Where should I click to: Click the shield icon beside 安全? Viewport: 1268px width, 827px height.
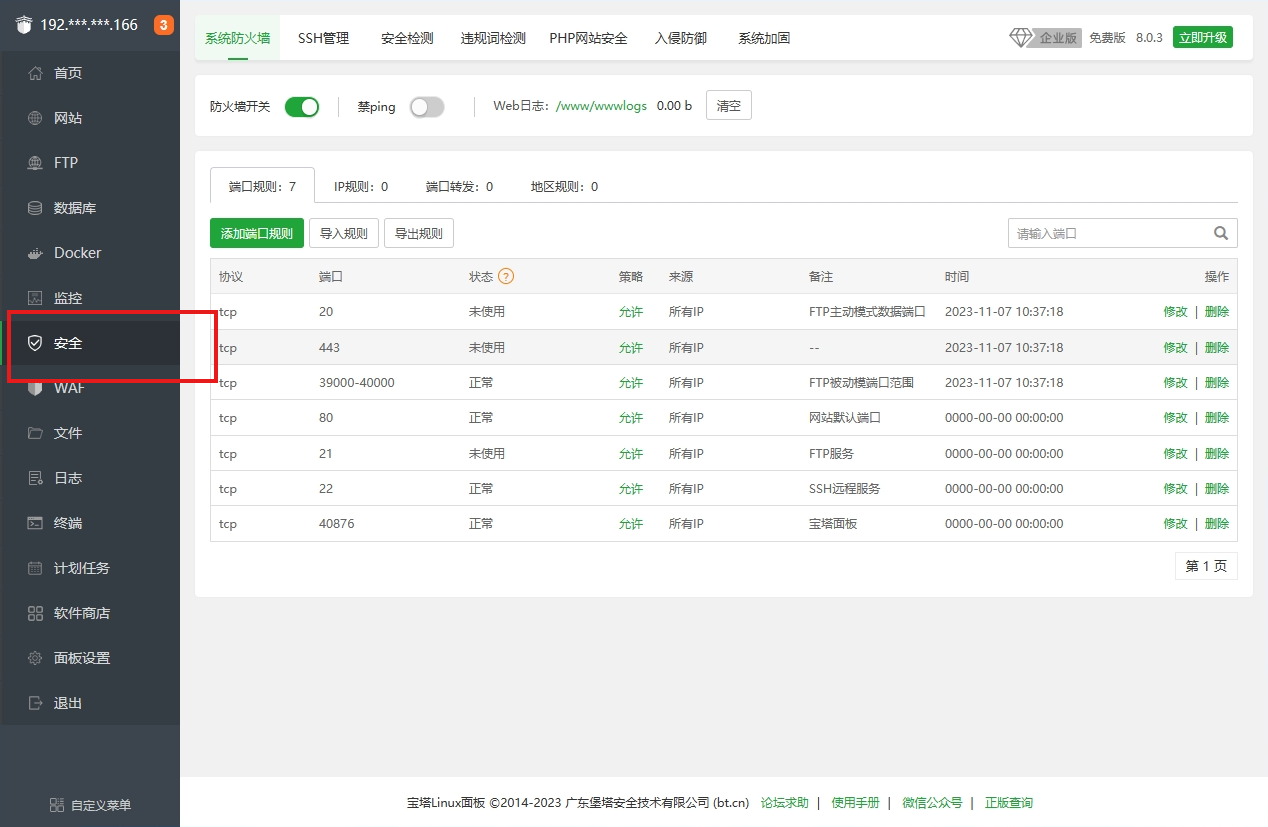[35, 343]
